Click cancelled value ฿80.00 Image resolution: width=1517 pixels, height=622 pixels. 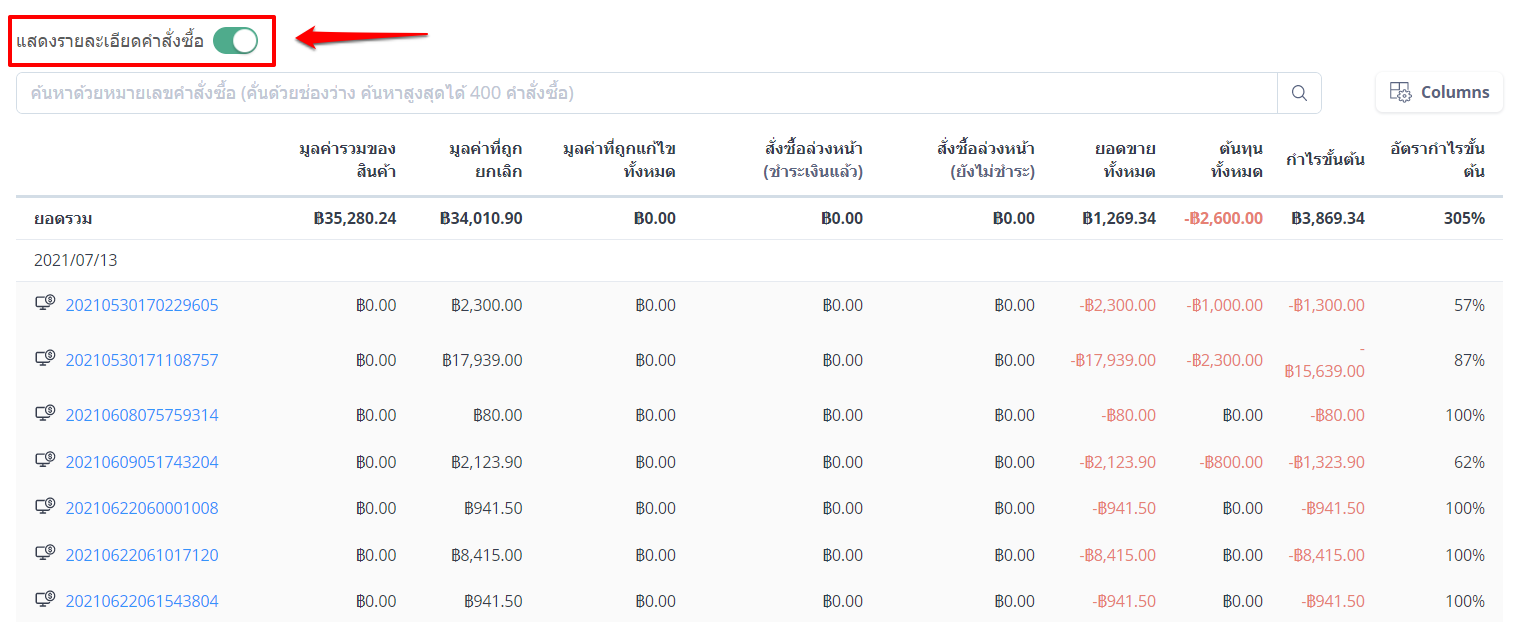coord(498,415)
